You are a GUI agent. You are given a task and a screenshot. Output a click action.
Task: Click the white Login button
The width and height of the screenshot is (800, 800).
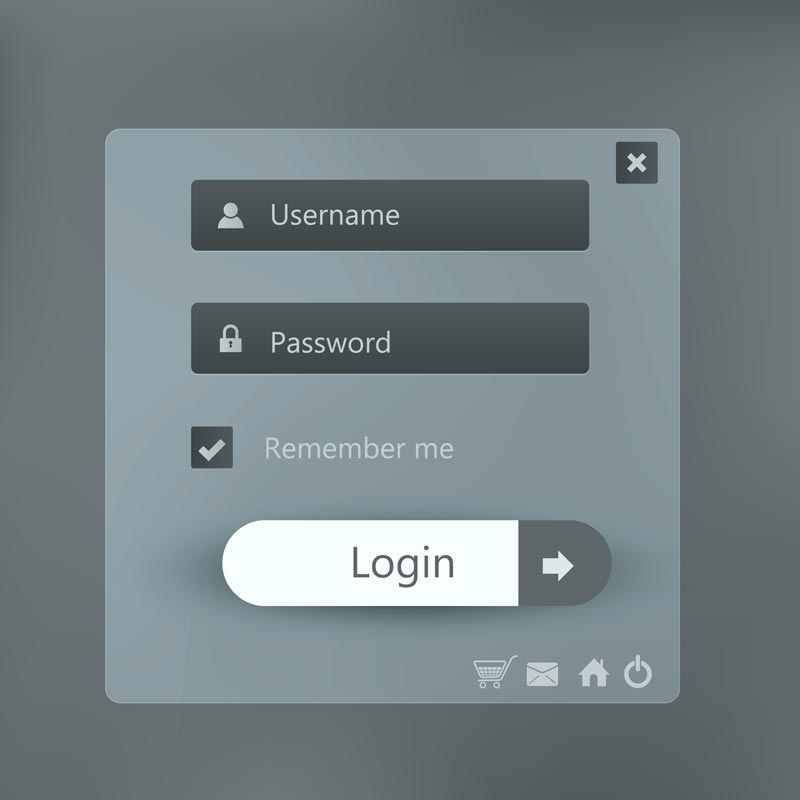(370, 563)
